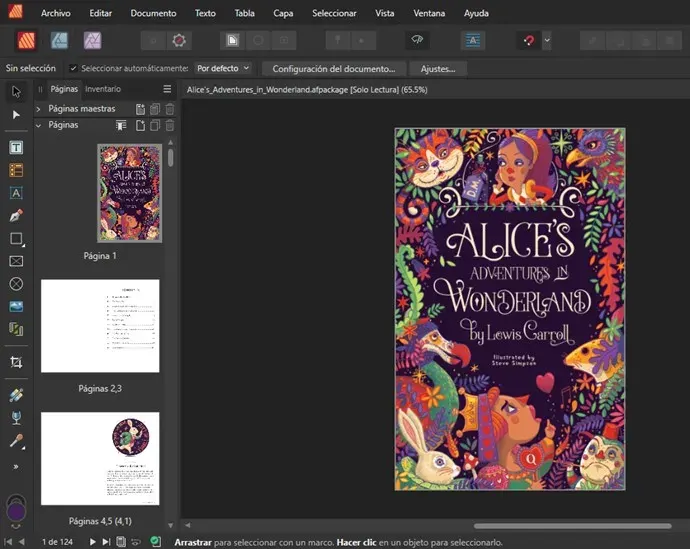
Task: Switch to the Designer persona
Action: point(59,41)
